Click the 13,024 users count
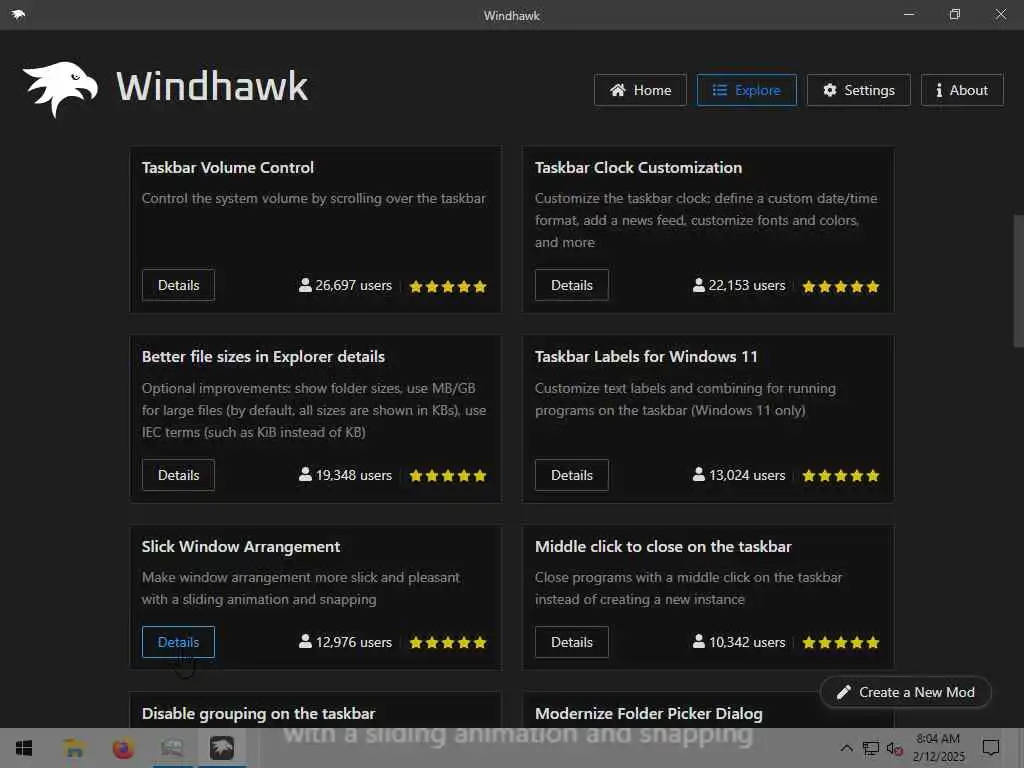Screen dimensions: 1024x768 point(739,475)
